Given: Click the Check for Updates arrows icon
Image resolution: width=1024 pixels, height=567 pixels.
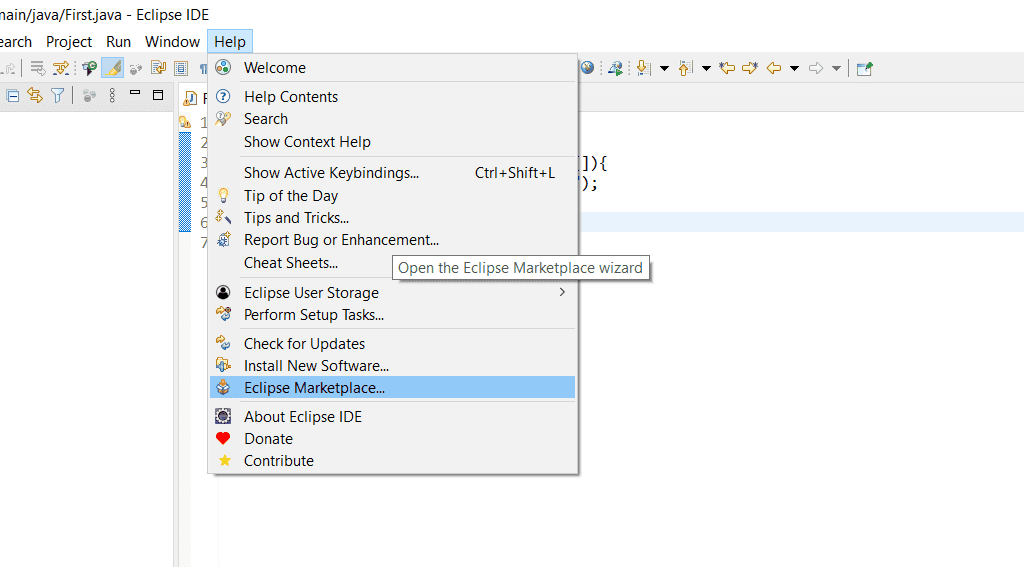Looking at the screenshot, I should [x=223, y=342].
